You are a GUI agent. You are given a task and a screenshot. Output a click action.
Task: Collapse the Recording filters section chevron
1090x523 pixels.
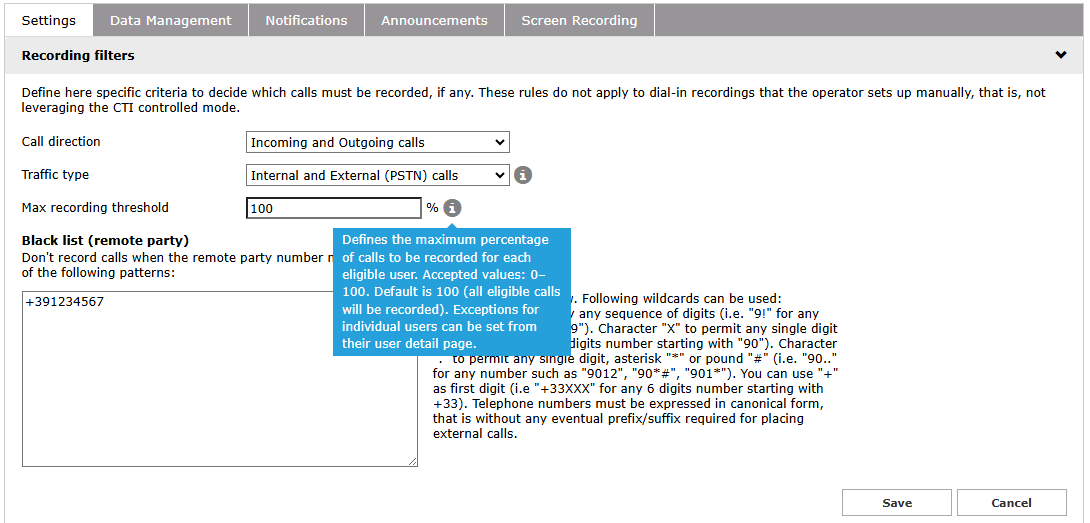1061,55
